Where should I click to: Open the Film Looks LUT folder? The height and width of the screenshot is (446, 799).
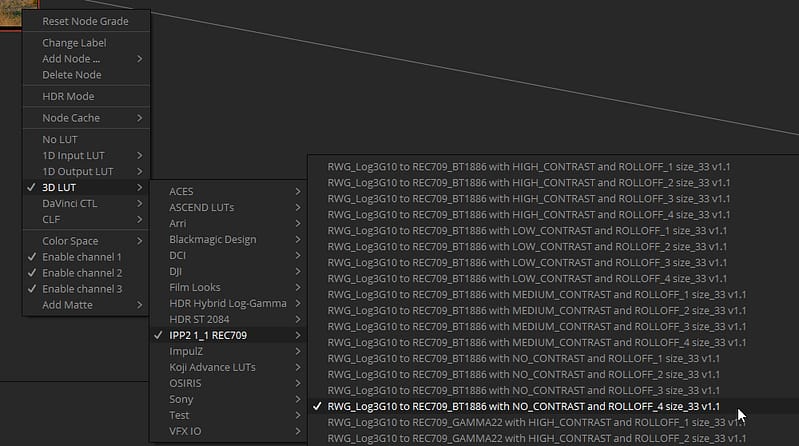point(228,287)
